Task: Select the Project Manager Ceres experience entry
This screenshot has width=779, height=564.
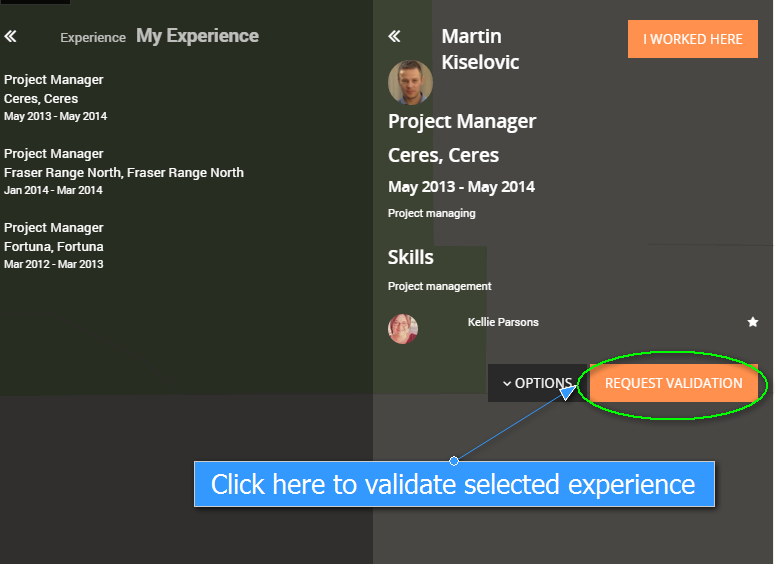Action: click(x=54, y=97)
